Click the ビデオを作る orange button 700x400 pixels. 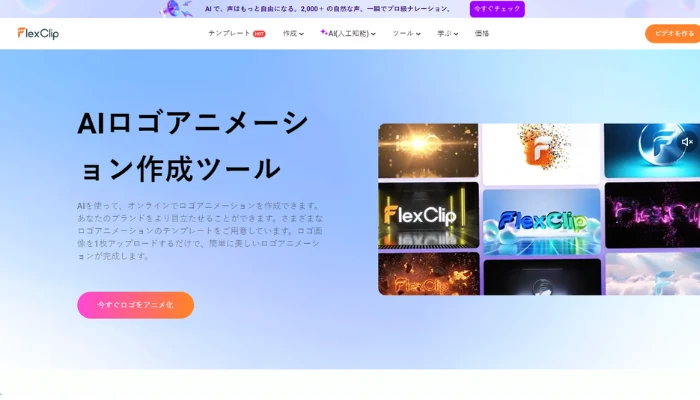coord(673,33)
